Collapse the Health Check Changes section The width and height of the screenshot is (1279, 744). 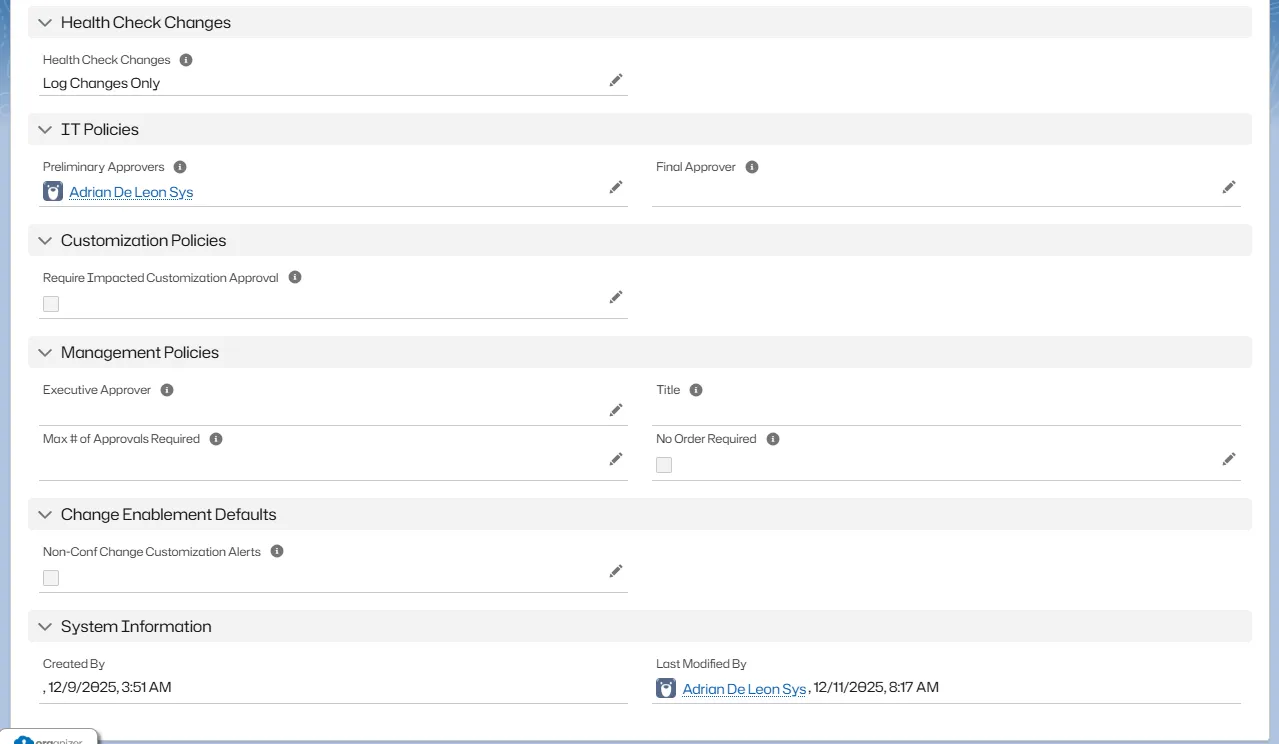[45, 22]
